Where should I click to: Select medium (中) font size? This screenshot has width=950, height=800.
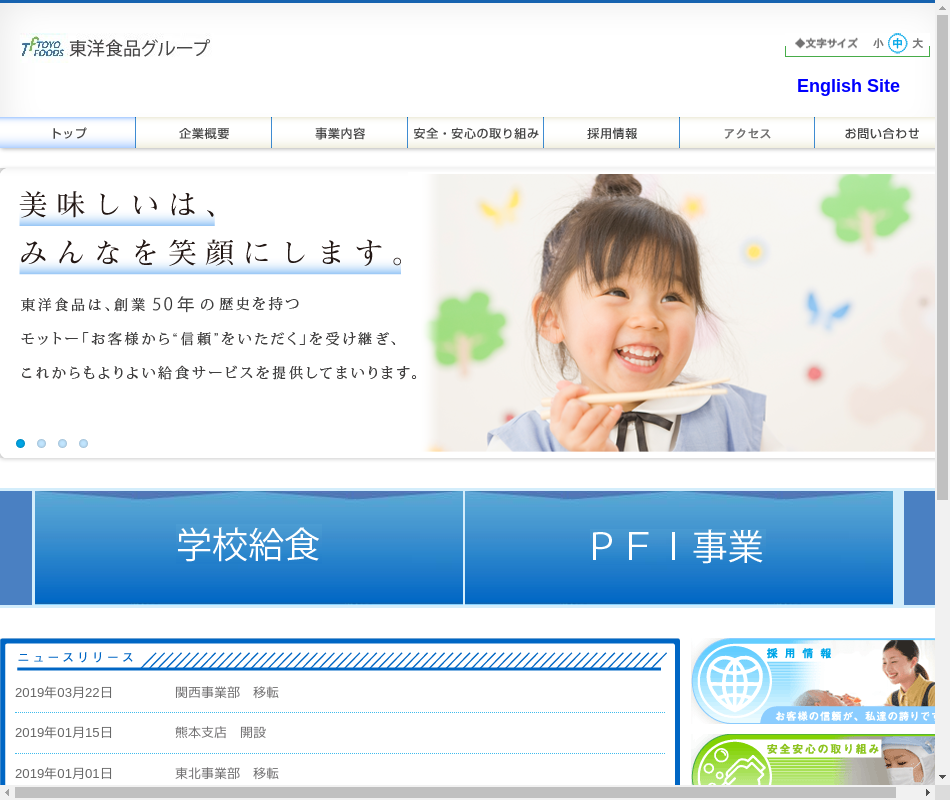[x=897, y=43]
